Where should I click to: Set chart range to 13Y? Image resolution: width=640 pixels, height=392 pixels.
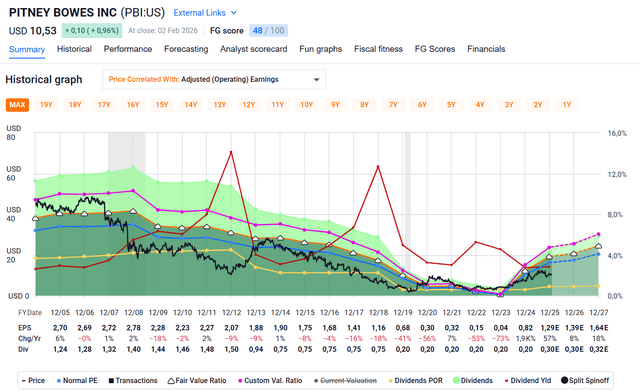tap(220, 105)
